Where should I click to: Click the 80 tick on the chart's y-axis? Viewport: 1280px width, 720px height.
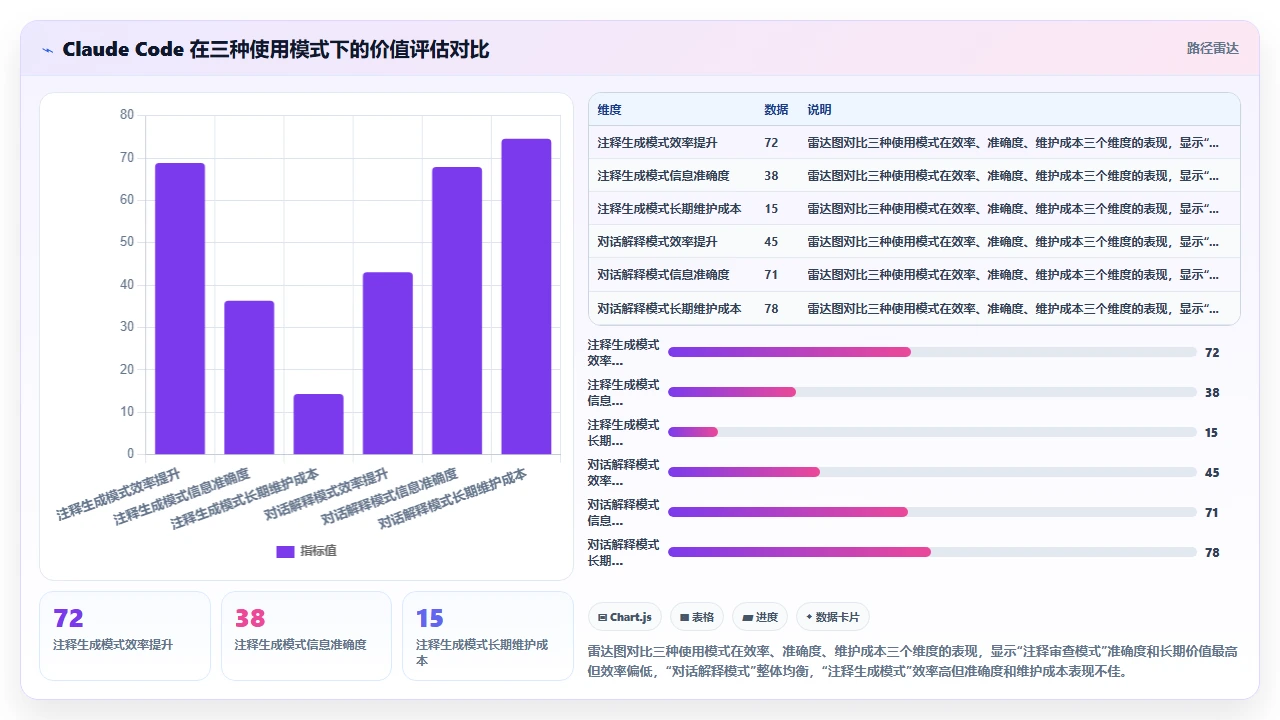tap(127, 115)
